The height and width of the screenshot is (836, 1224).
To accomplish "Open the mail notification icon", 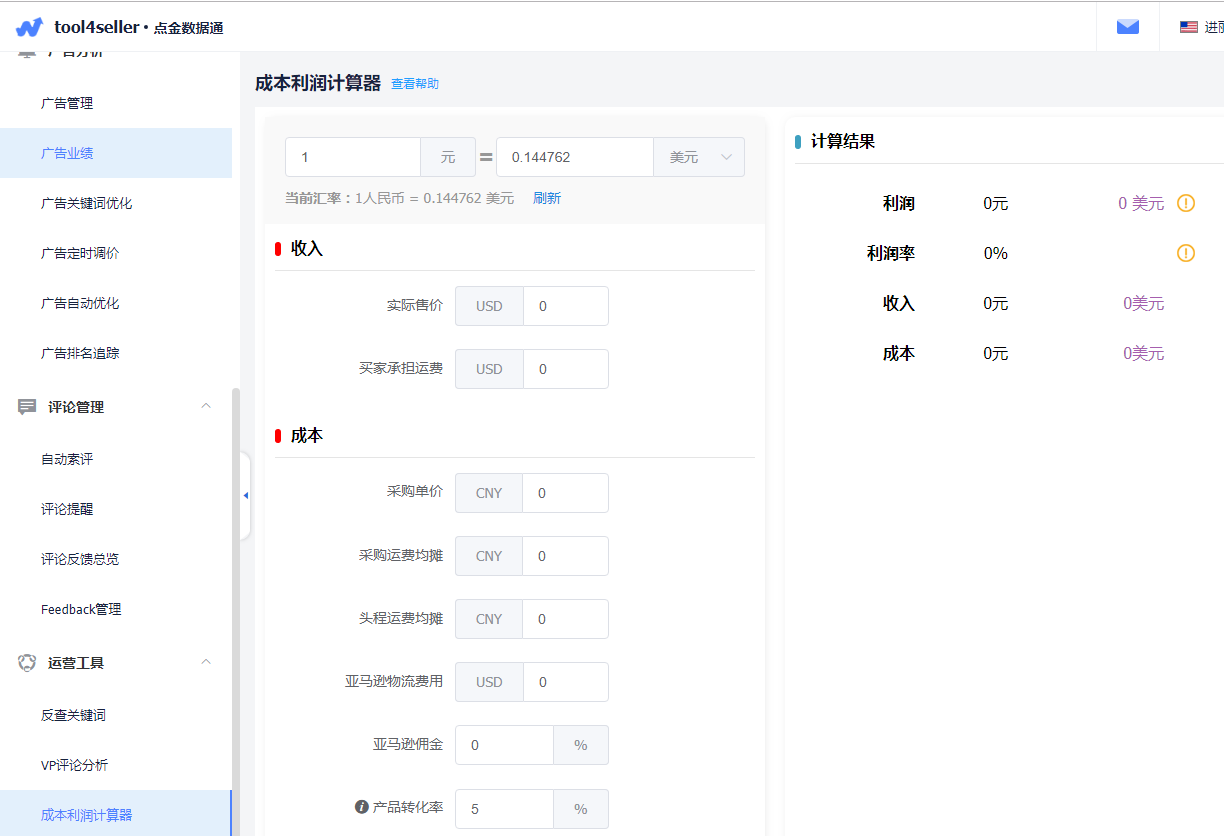I will tap(1127, 26).
